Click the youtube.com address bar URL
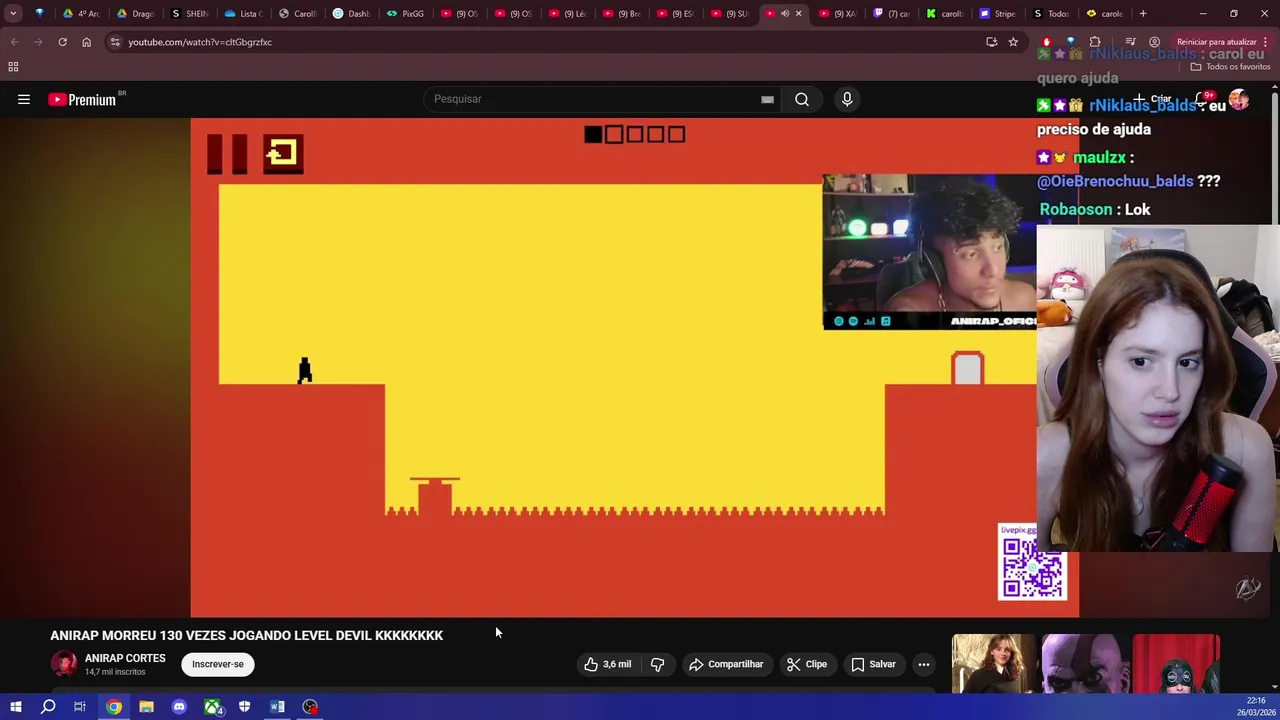 (x=200, y=42)
